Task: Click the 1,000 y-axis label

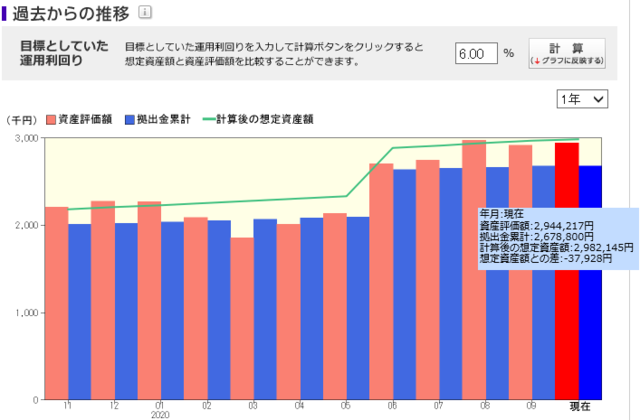Action: coord(27,313)
